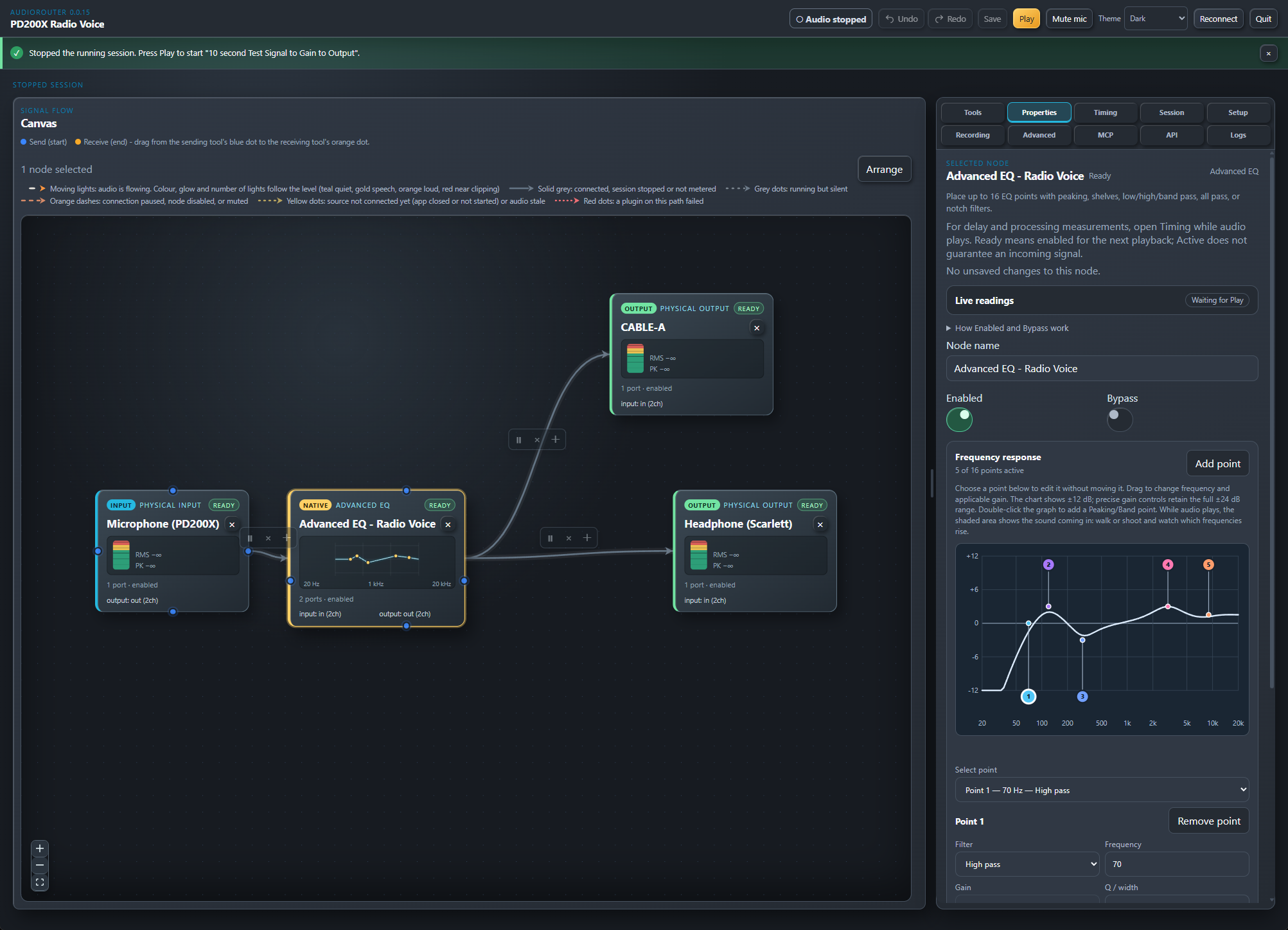The width and height of the screenshot is (1288, 930).
Task: Select EQ point 1 marker in graph
Action: coord(1028,696)
